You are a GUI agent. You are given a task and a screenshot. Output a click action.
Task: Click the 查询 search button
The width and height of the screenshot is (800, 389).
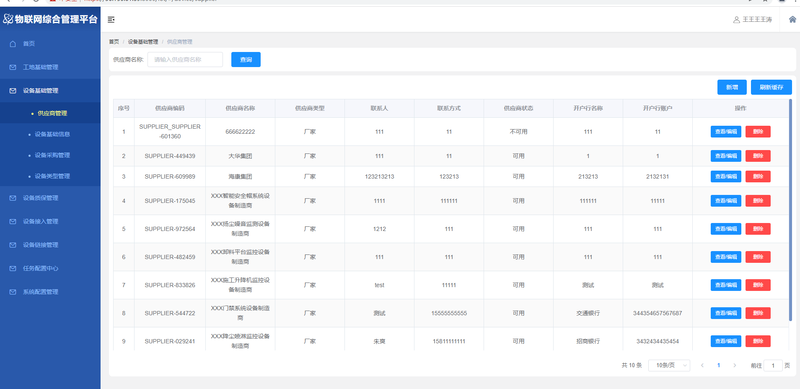pyautogui.click(x=246, y=60)
